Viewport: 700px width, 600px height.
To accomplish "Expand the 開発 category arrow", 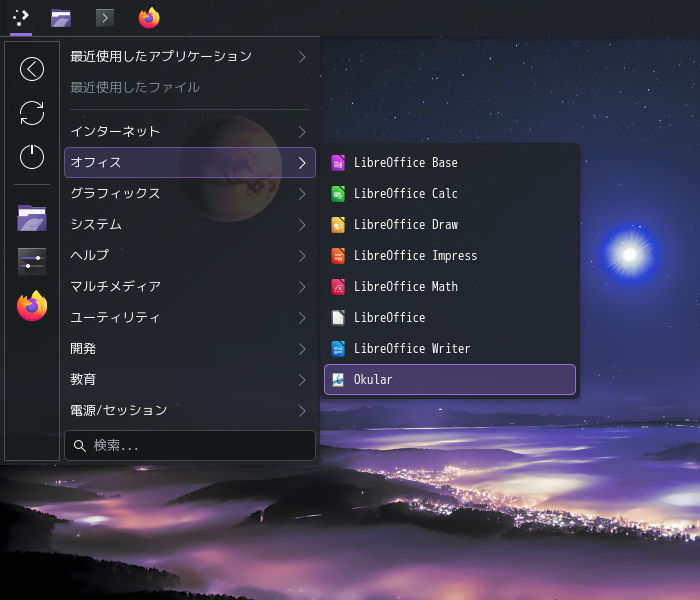I will [x=302, y=349].
